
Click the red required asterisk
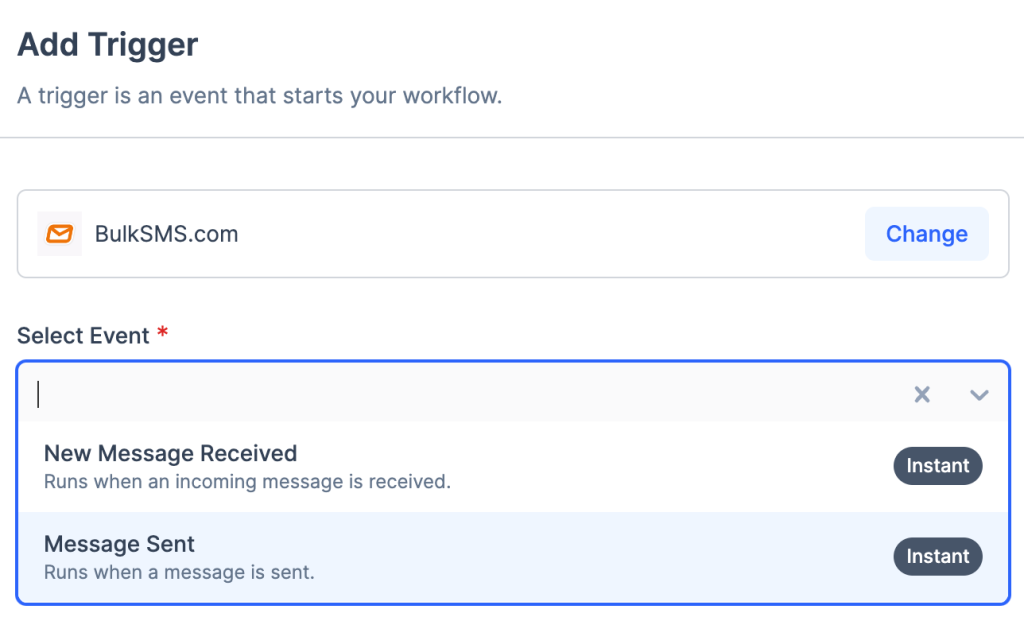click(x=162, y=333)
